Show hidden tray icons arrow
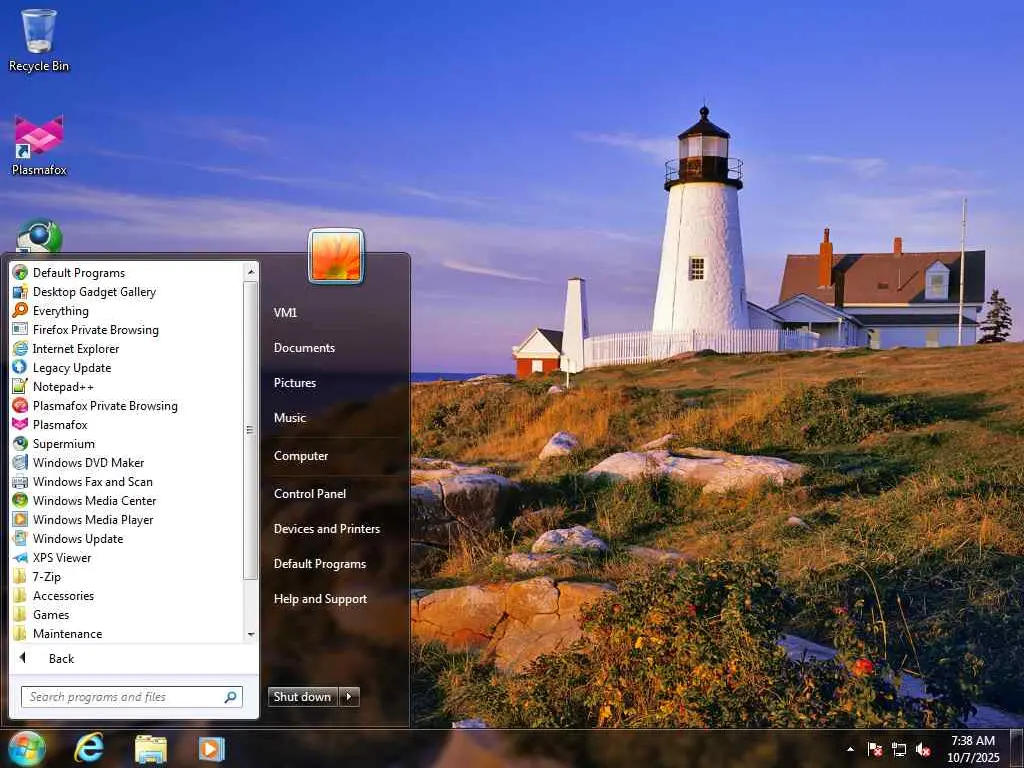 pyautogui.click(x=850, y=749)
